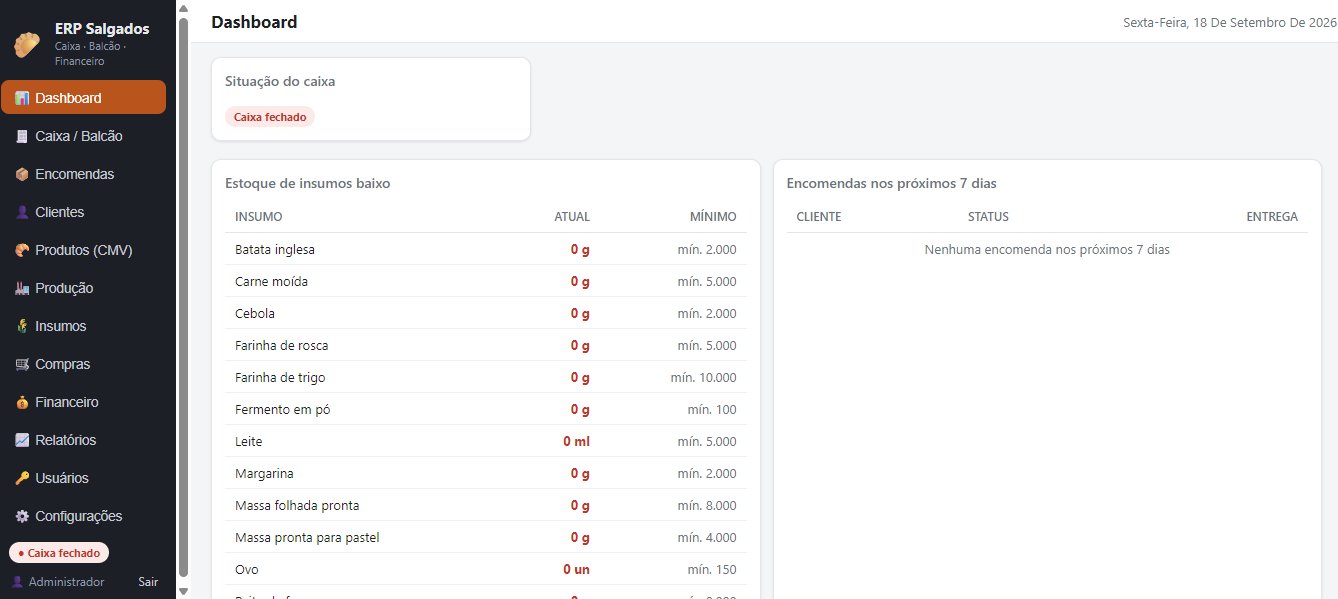Open the Compras page
Viewport: 1338px width, 599px height.
click(x=83, y=364)
